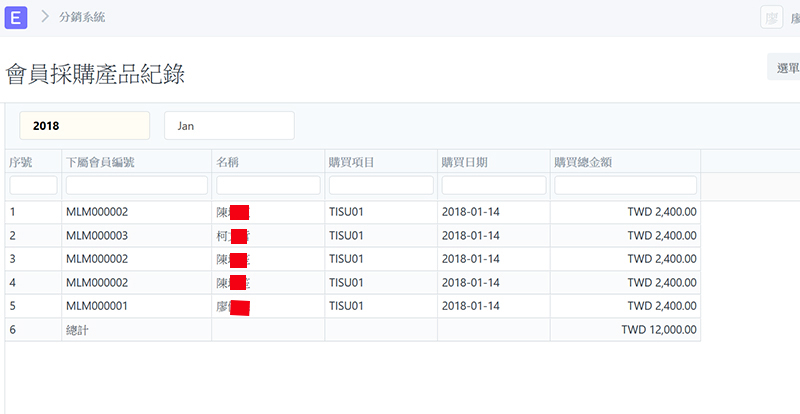Click the 名稱 column filter input
Image resolution: width=800 pixels, height=414 pixels.
click(268, 185)
